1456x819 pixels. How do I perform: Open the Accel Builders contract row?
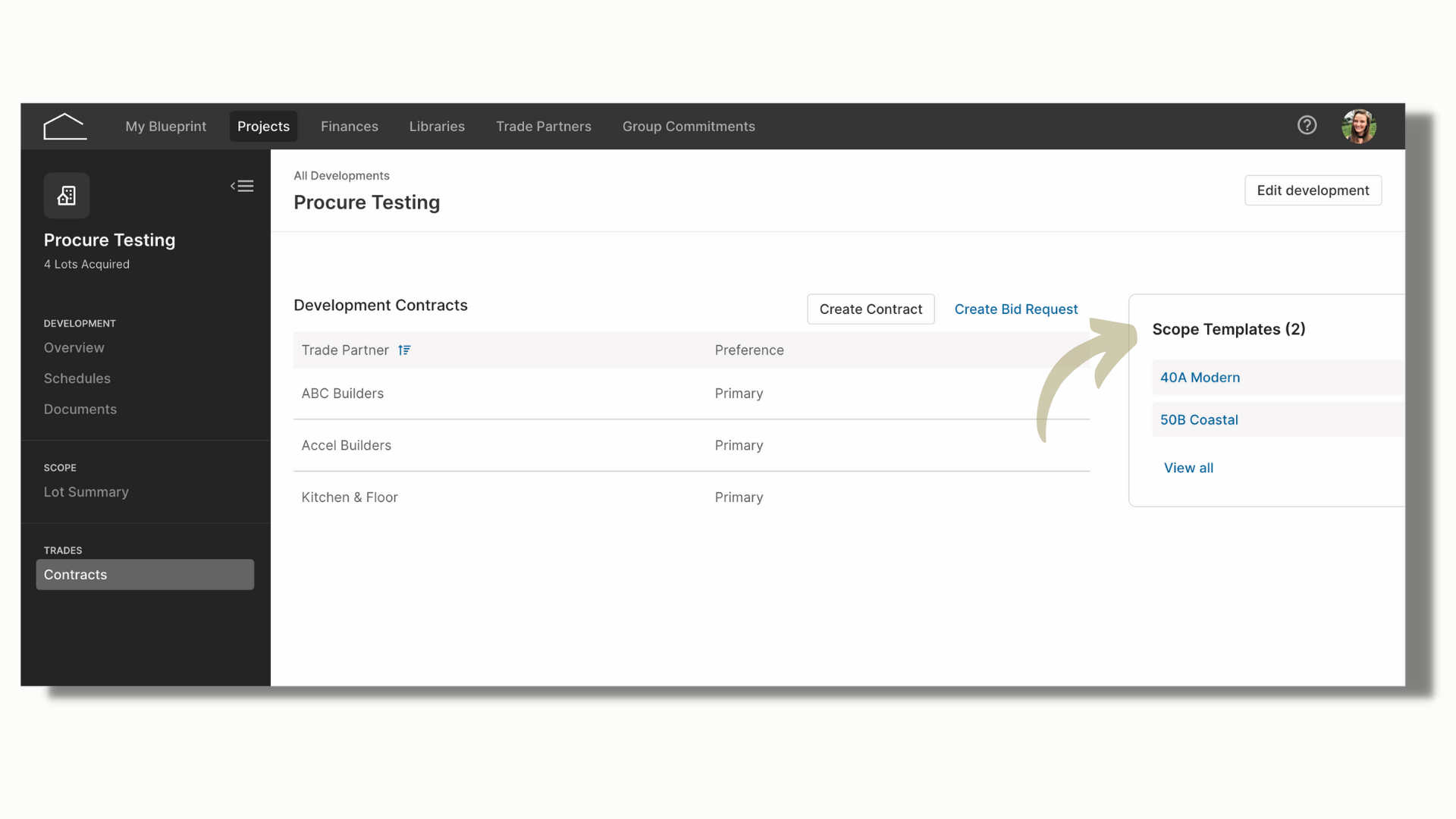[x=692, y=446]
